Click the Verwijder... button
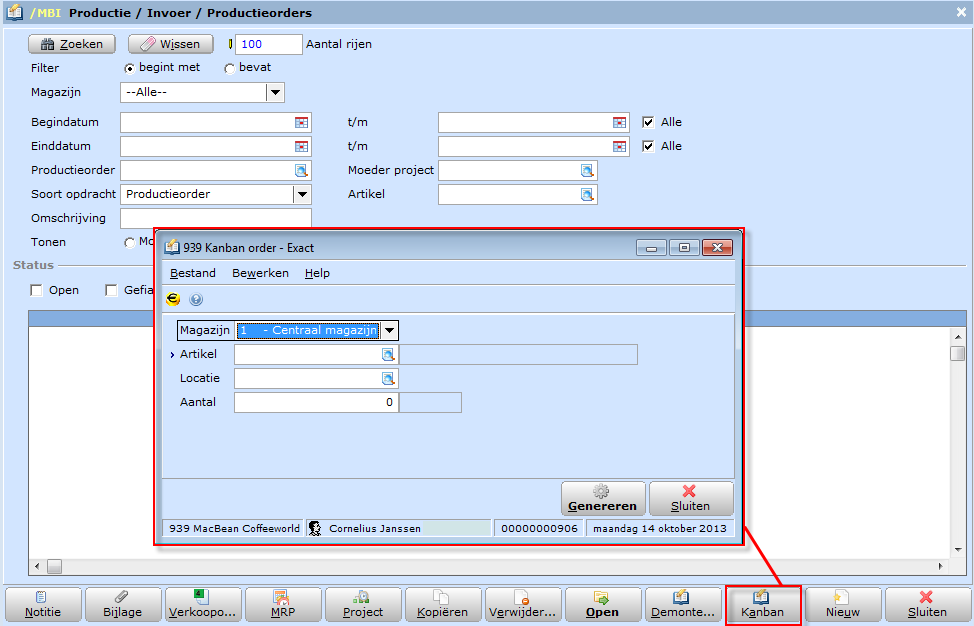Image resolution: width=974 pixels, height=626 pixels. coord(523,605)
